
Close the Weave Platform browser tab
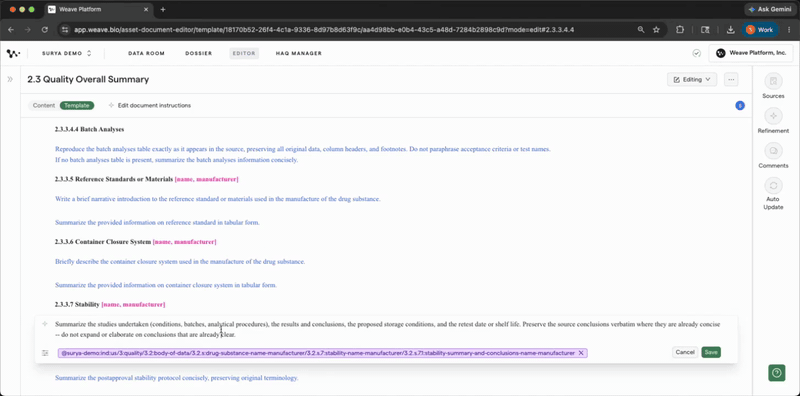(x=146, y=9)
